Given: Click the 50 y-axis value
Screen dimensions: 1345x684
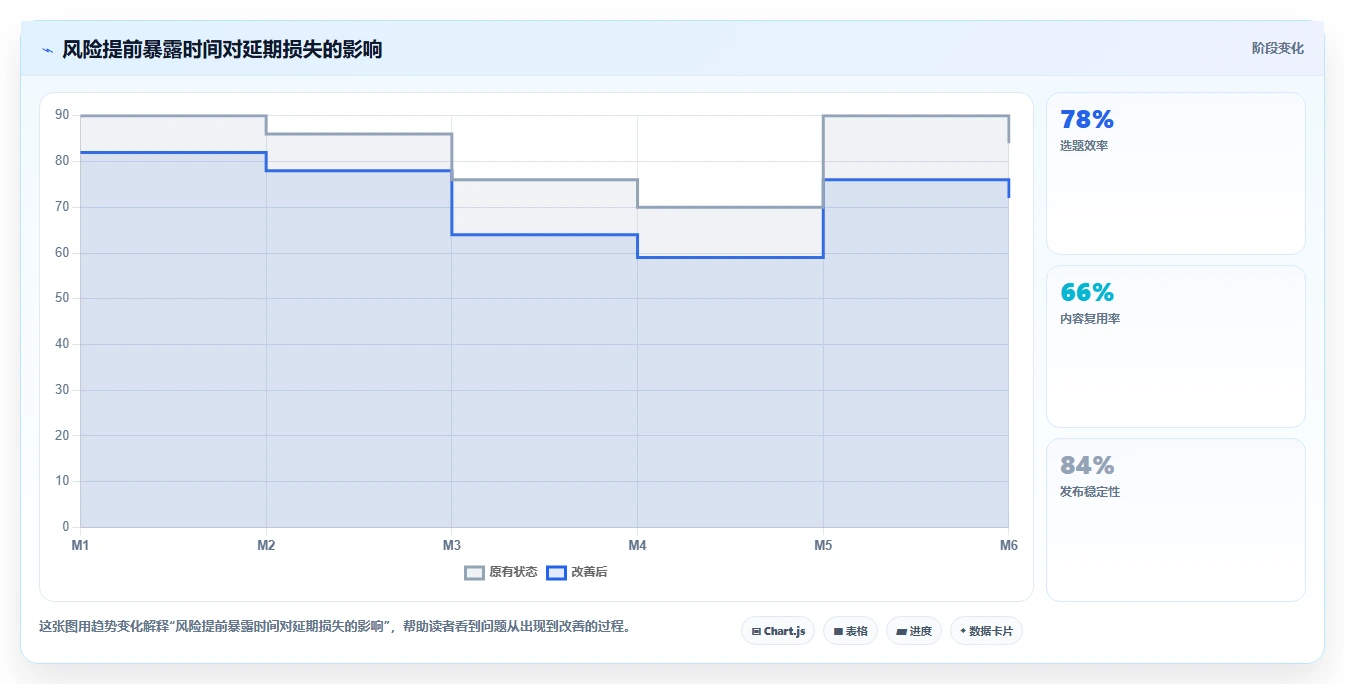Looking at the screenshot, I should pos(62,298).
